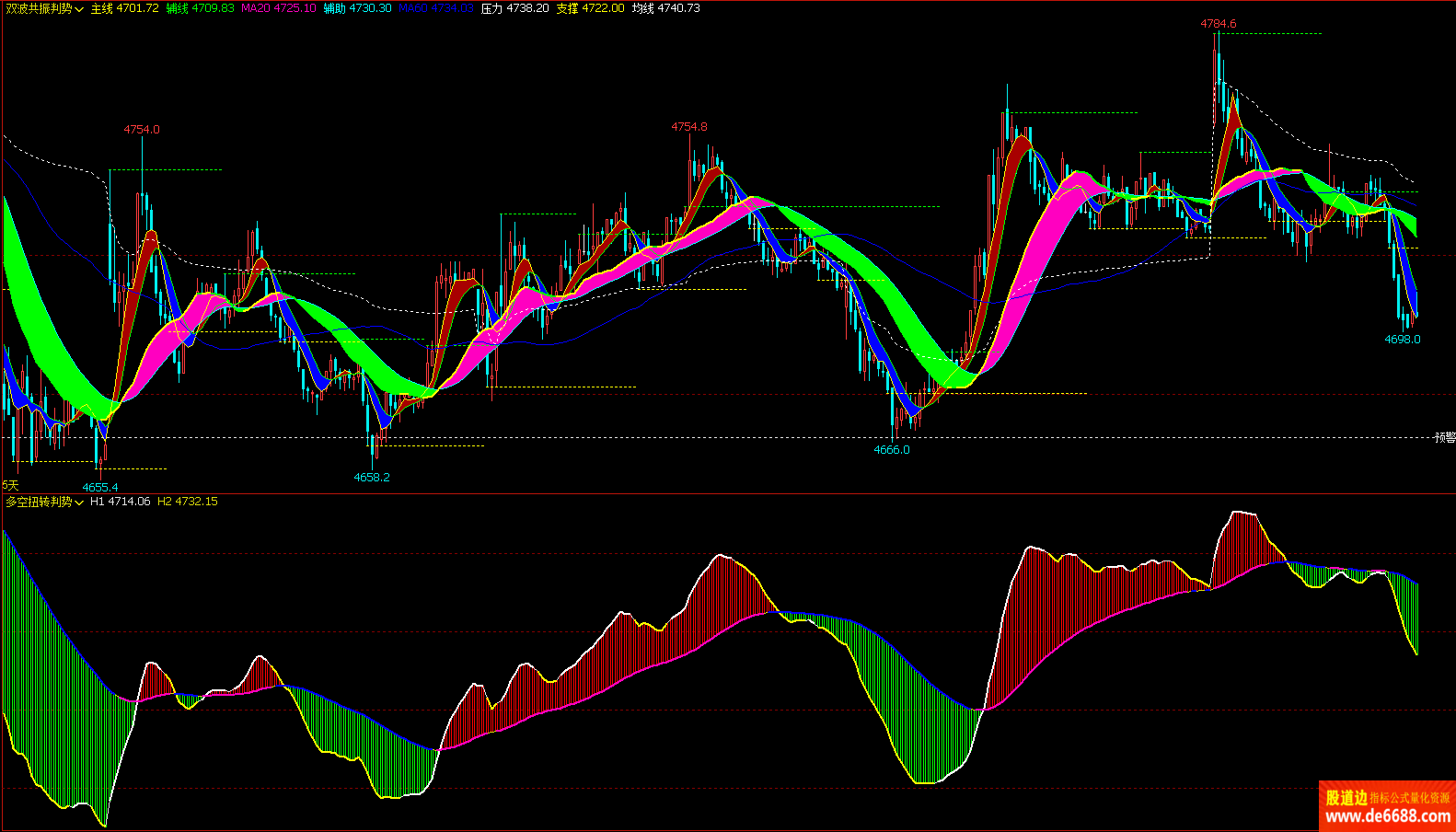Screen dimensions: 1456x832
Task: Click the cyan 辅助 4730.30 label
Action: [357, 8]
